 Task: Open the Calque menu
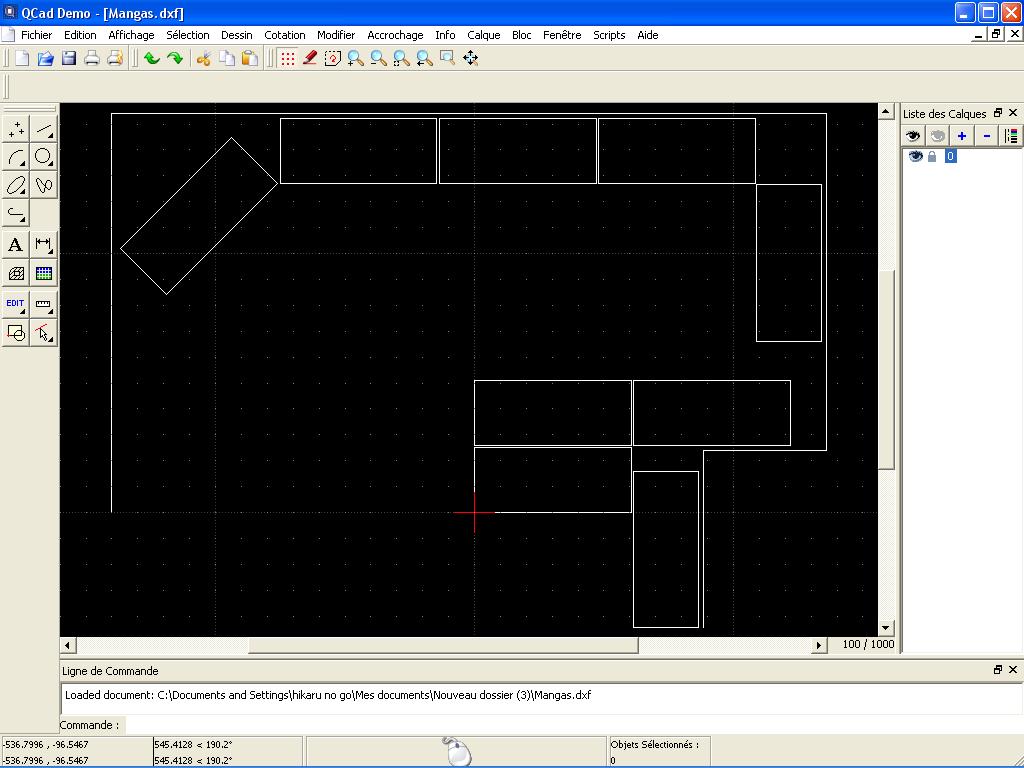(483, 35)
